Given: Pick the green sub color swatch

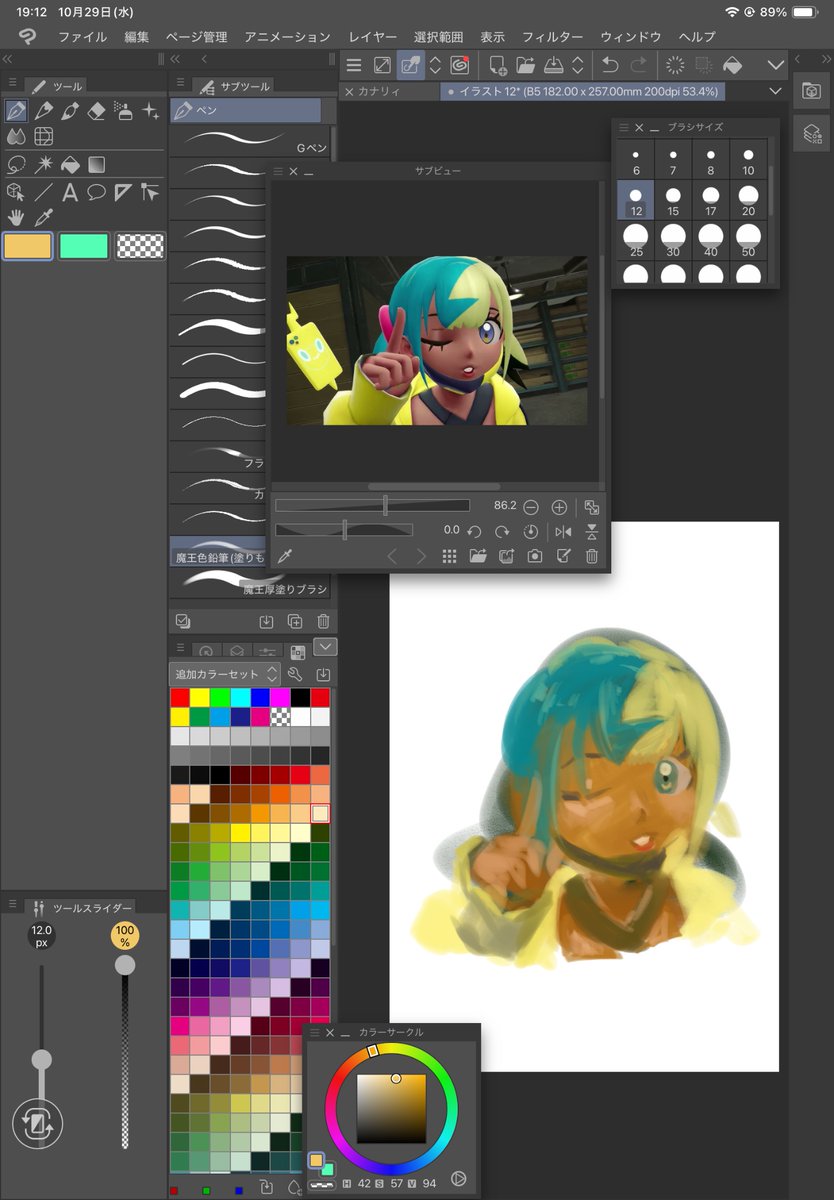Looking at the screenshot, I should [x=84, y=246].
